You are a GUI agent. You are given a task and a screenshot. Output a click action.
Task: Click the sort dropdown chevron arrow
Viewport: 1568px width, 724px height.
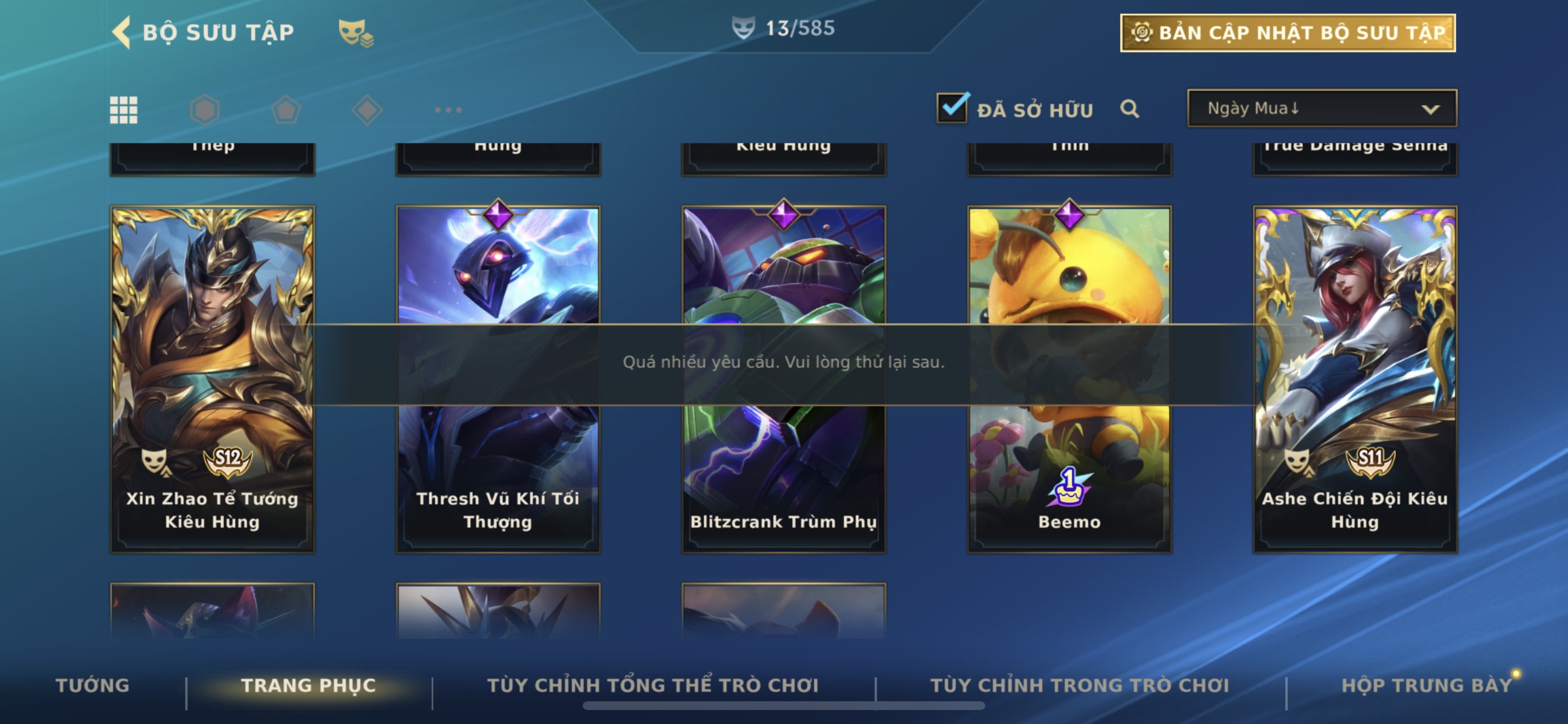(x=1430, y=110)
